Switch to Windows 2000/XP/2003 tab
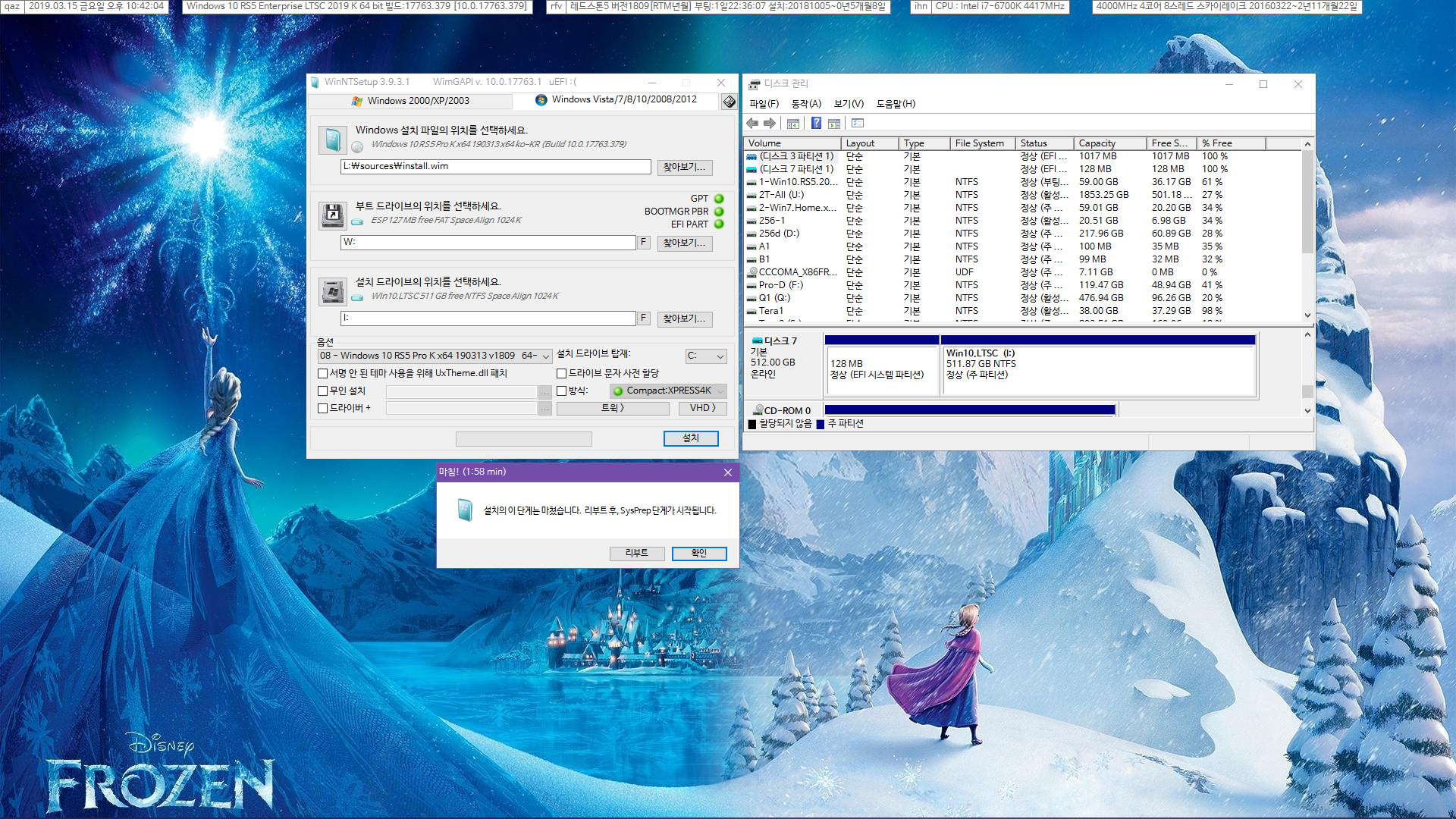Viewport: 1456px width, 819px height. pyautogui.click(x=410, y=100)
